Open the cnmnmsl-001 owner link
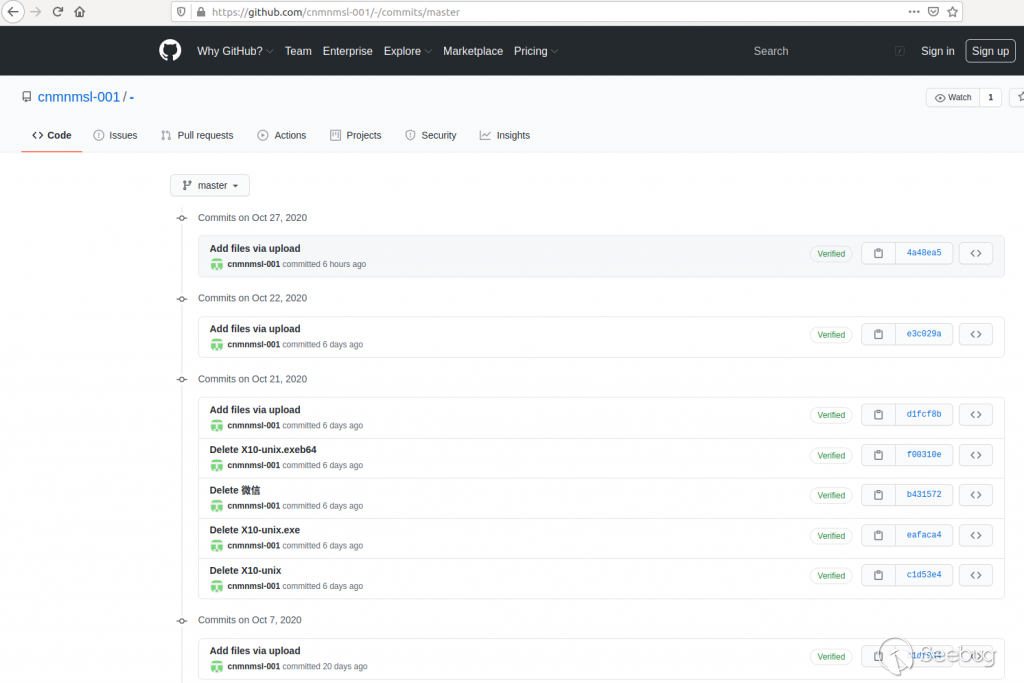This screenshot has height=683, width=1024. 78,97
